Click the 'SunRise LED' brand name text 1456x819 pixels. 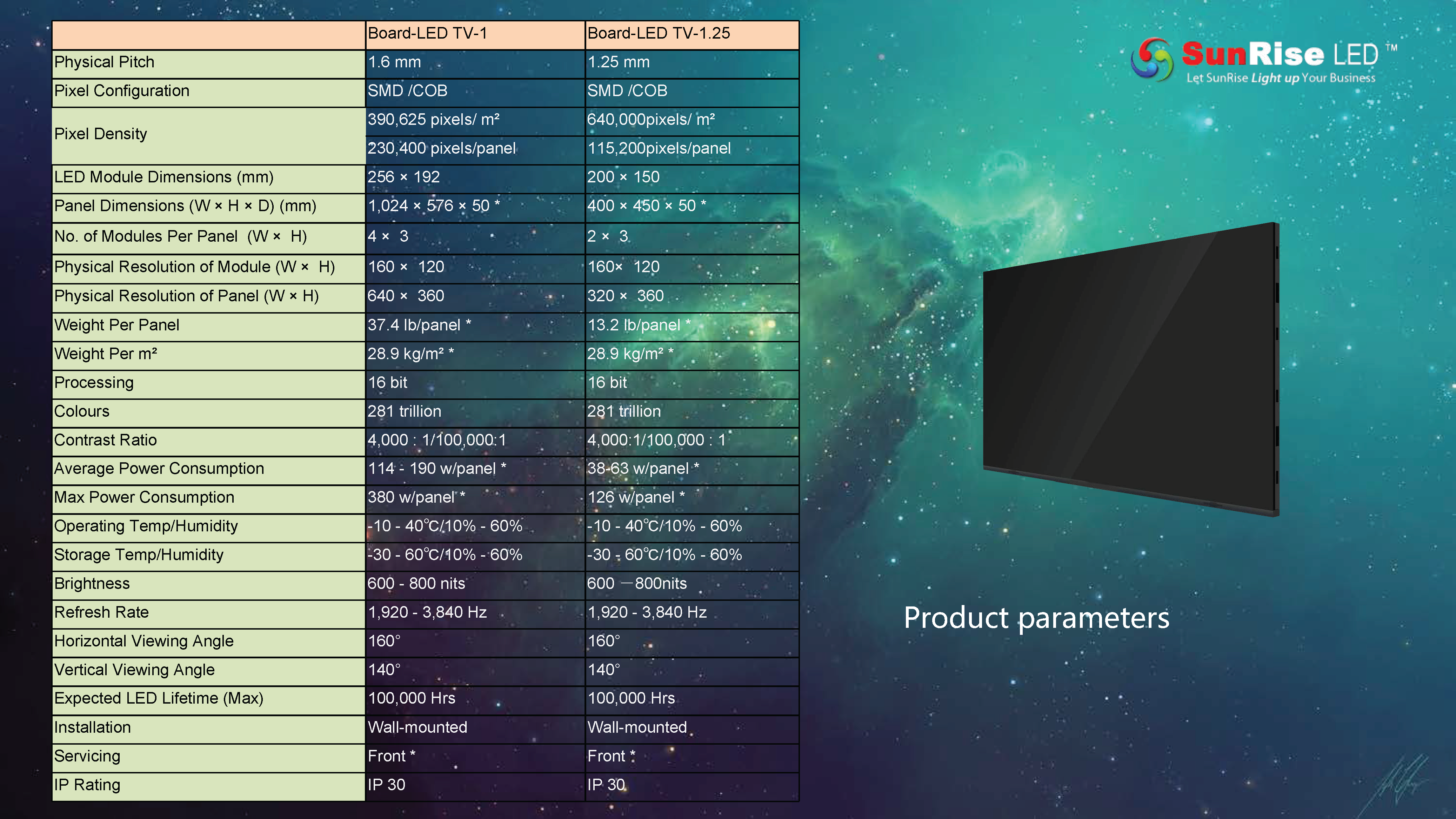[1280, 54]
